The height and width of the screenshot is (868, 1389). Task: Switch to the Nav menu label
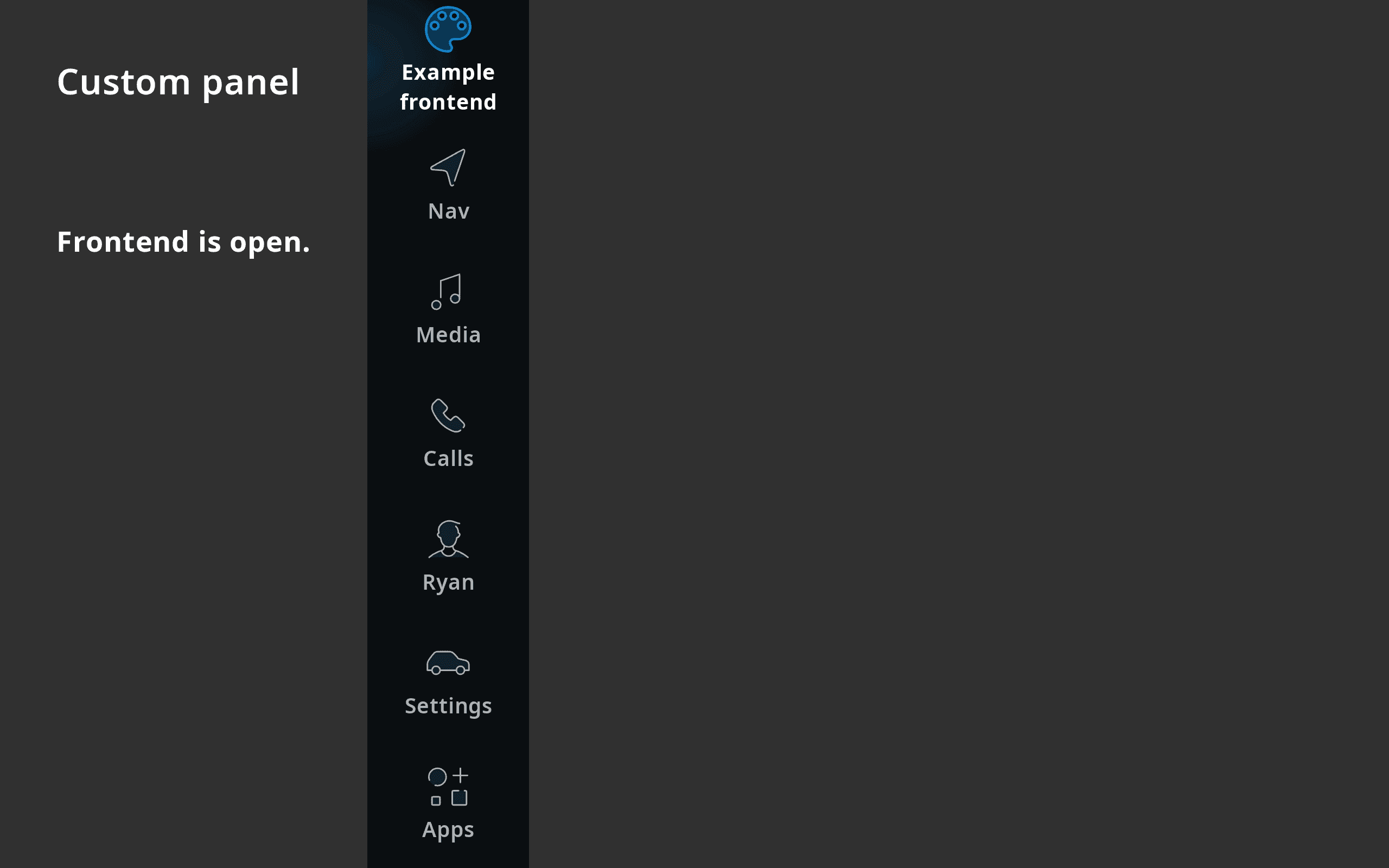point(448,211)
